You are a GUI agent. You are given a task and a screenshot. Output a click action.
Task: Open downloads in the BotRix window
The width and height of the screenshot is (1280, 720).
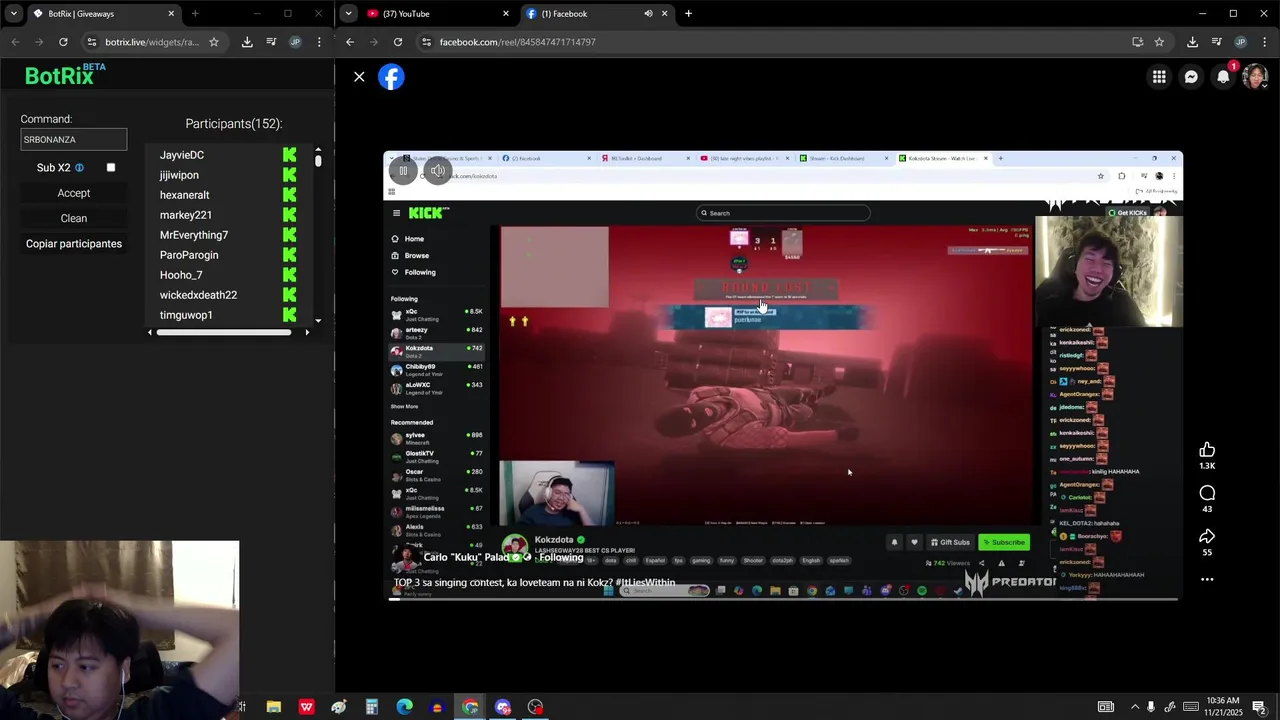click(x=247, y=42)
